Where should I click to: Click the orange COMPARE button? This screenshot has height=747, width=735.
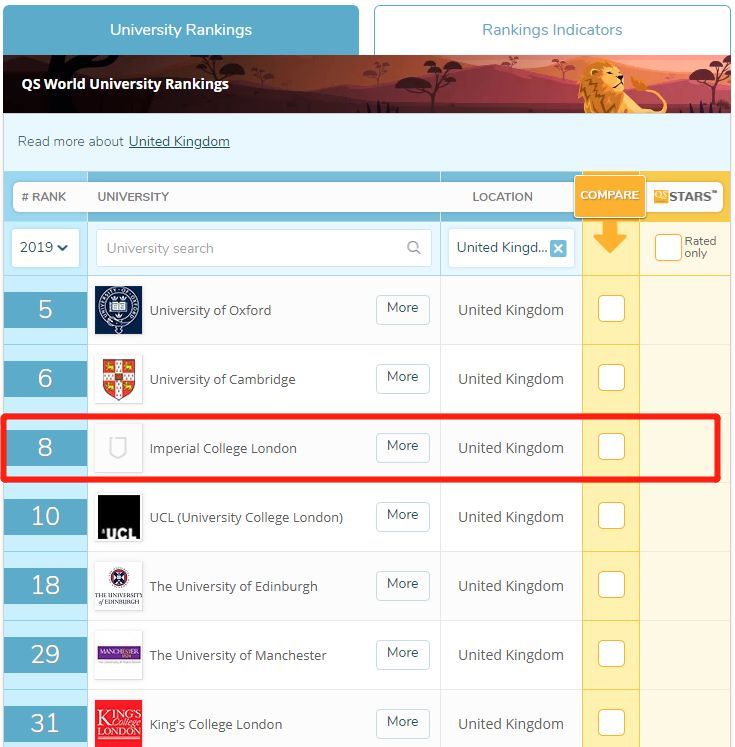(610, 196)
